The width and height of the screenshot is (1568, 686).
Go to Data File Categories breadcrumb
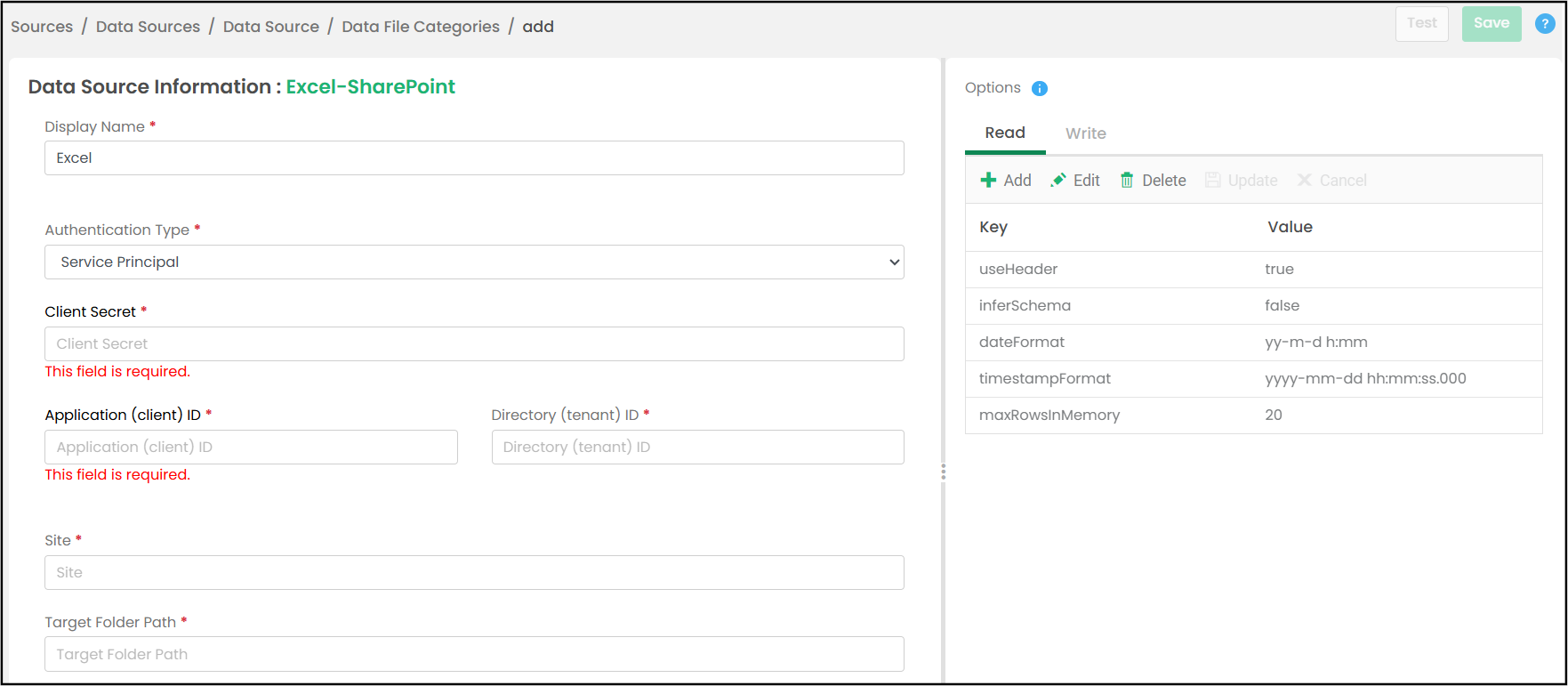[x=421, y=27]
